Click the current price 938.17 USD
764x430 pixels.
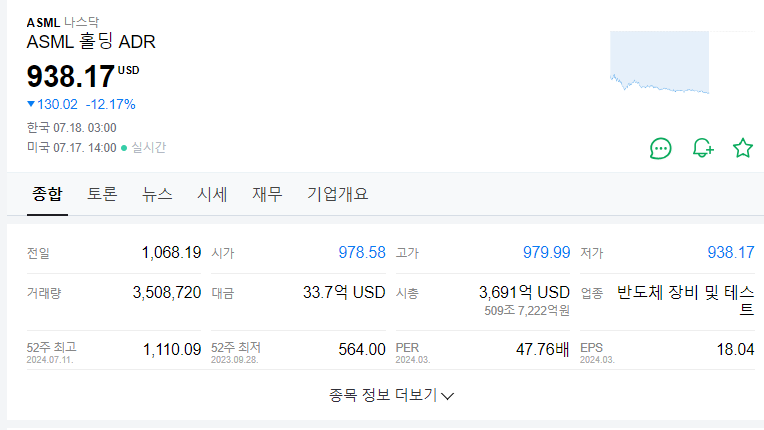83,76
